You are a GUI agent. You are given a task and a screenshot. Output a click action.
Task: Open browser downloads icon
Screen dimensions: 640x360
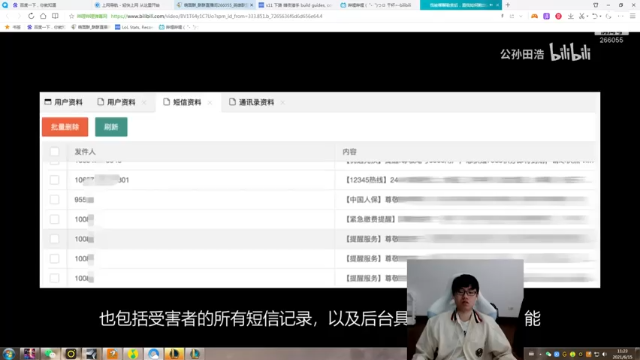[571, 16]
